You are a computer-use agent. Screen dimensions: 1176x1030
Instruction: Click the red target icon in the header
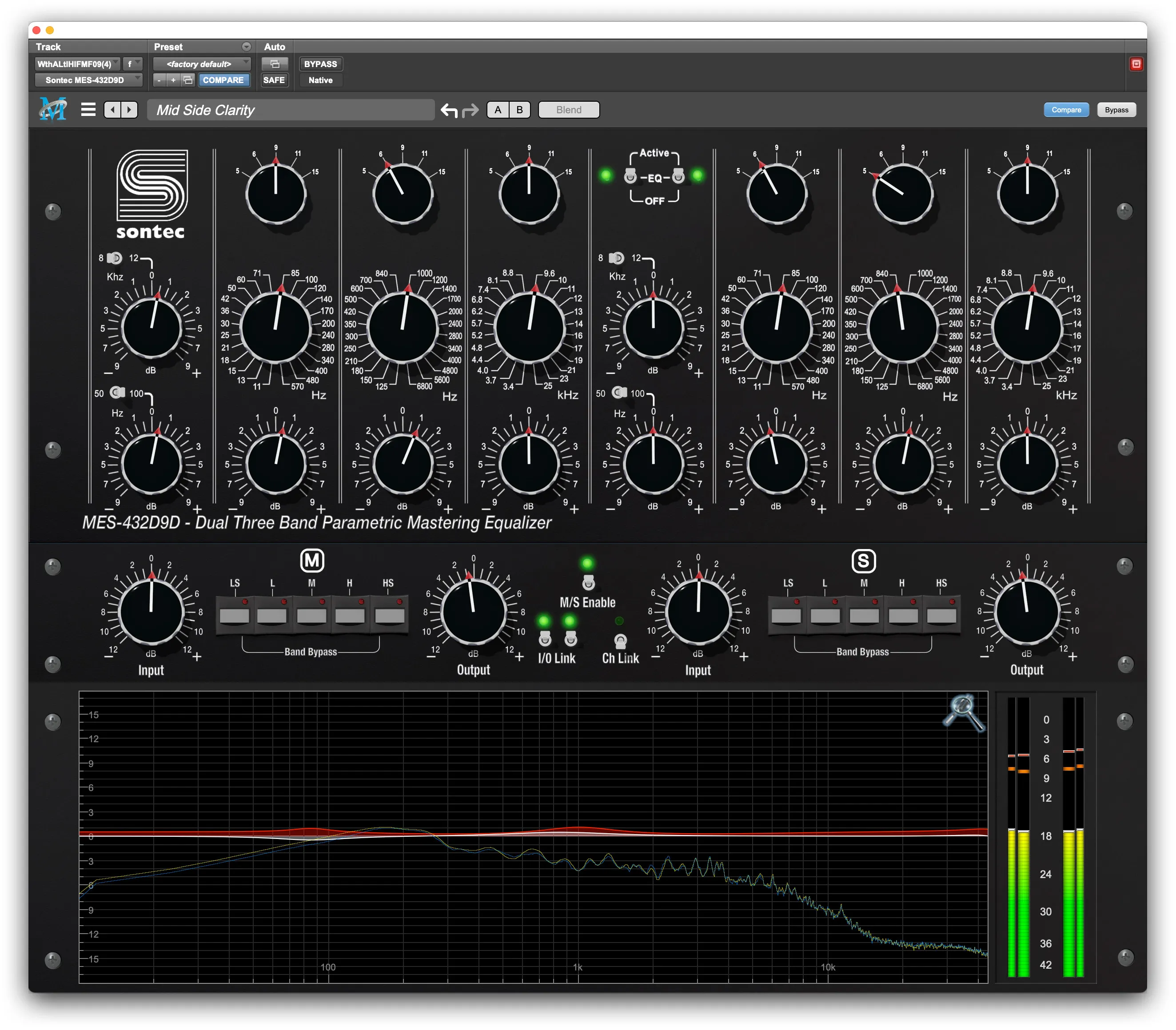pyautogui.click(x=1136, y=64)
